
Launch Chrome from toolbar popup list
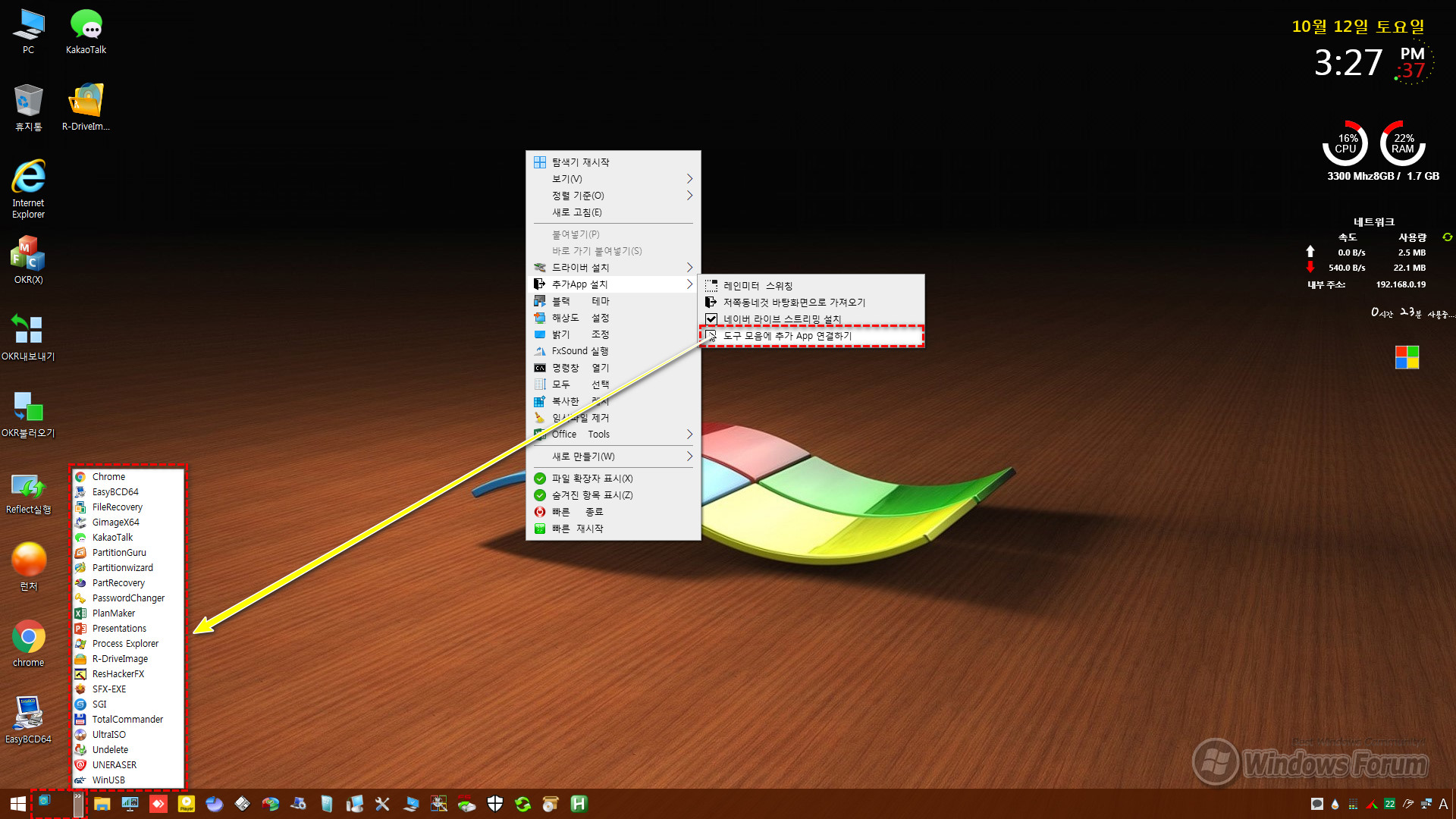click(128, 477)
